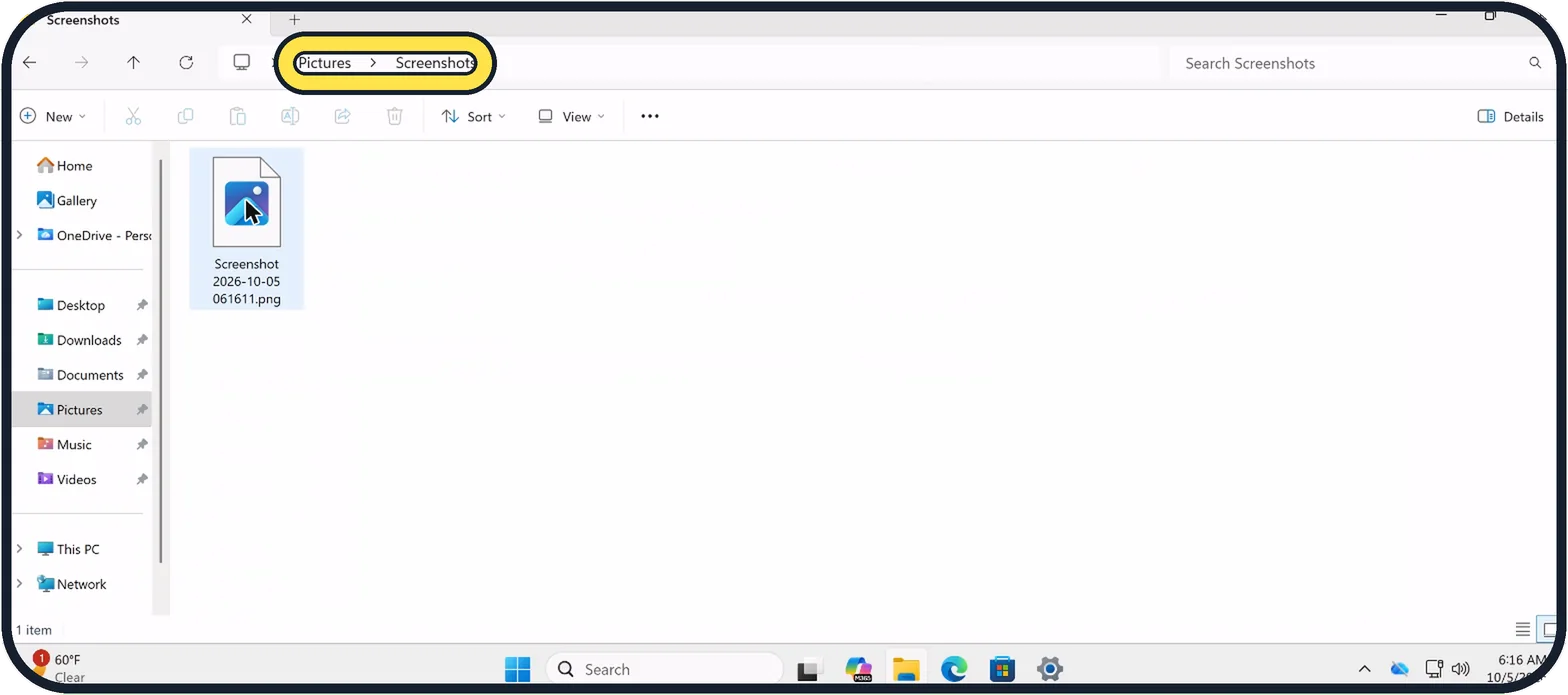Open the View layout dropdown

[x=571, y=116]
